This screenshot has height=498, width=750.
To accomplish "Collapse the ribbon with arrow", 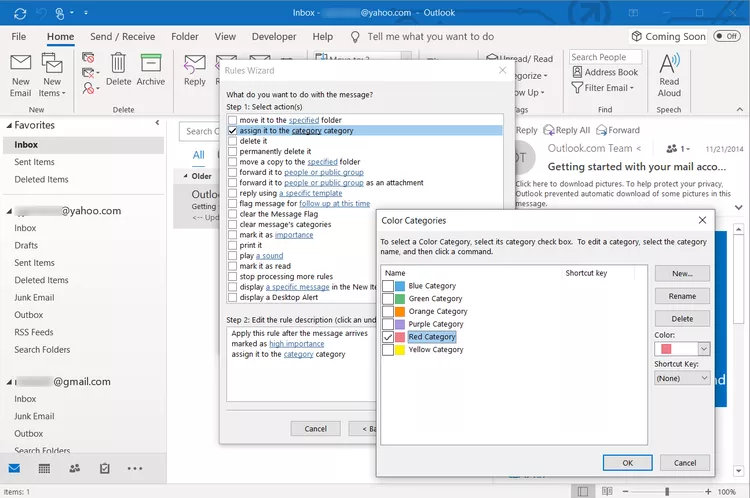I will pyautogui.click(x=739, y=110).
